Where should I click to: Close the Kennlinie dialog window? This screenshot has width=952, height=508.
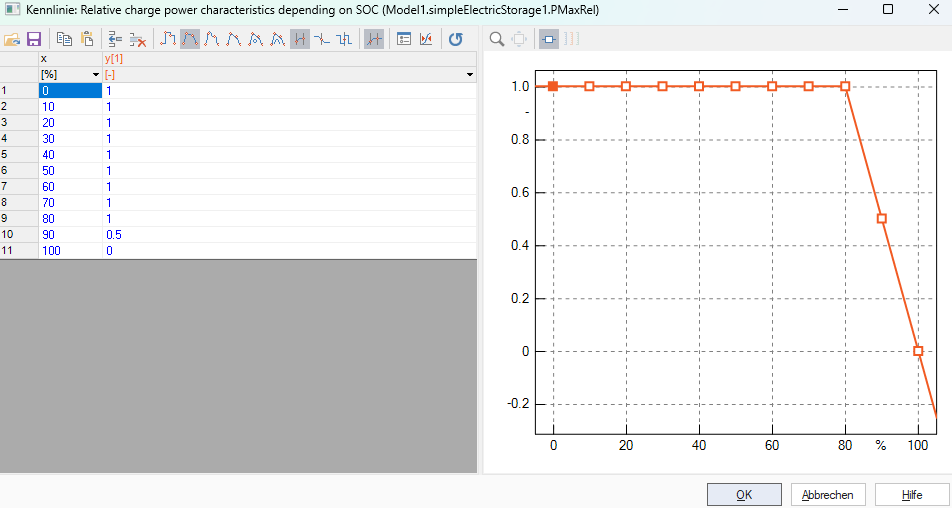pyautogui.click(x=933, y=9)
